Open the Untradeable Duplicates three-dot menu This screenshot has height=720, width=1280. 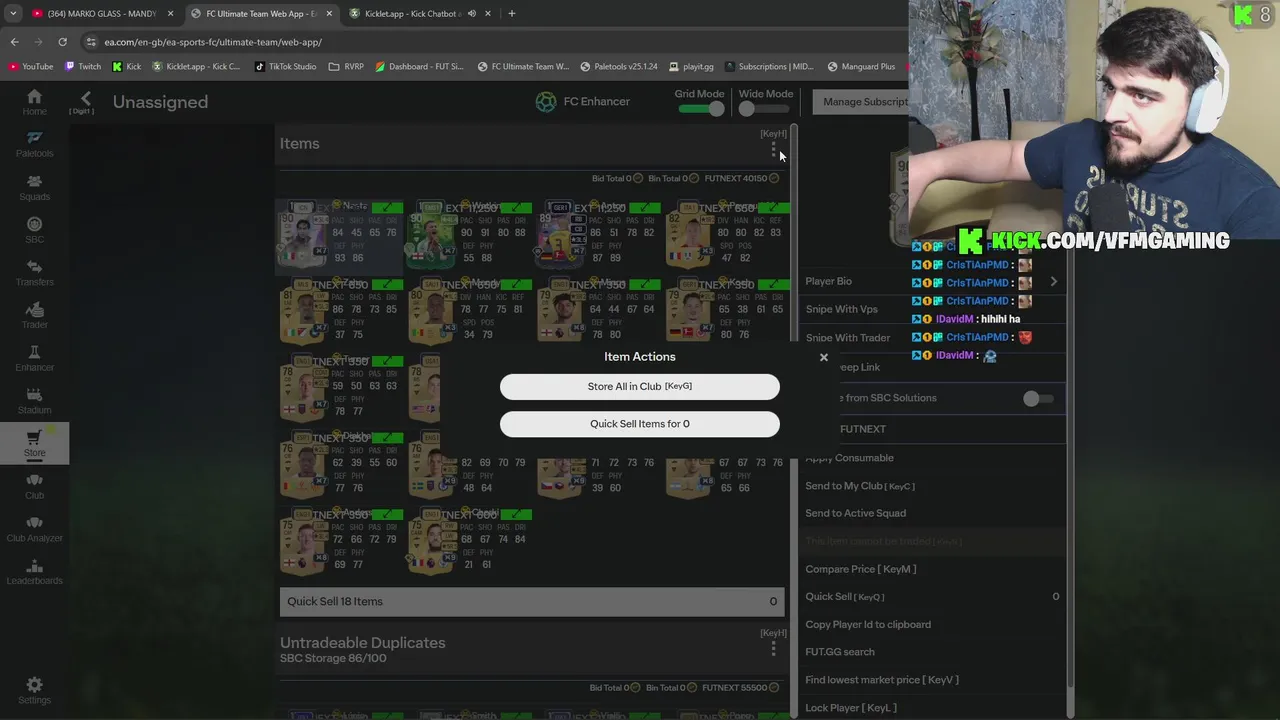tap(773, 649)
